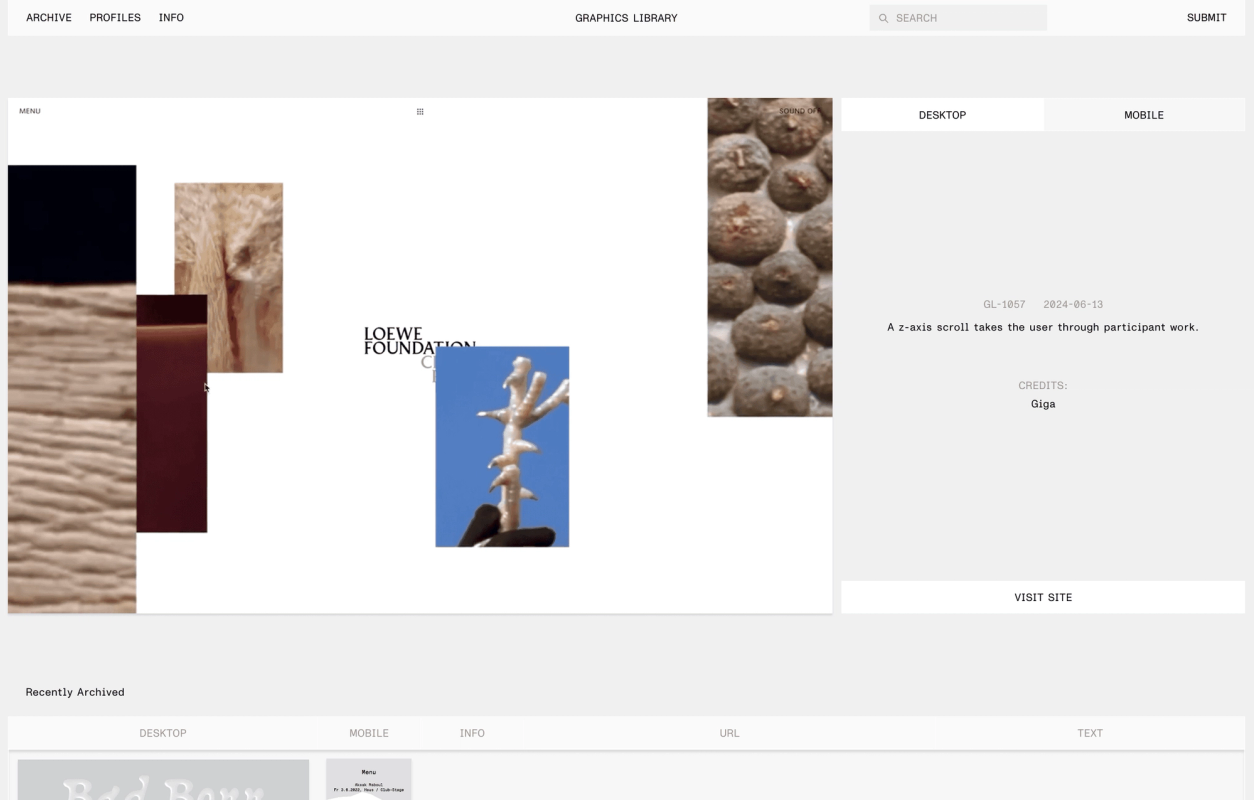1254x800 pixels.
Task: Open the Red Berry desktop thumbnail
Action: [x=163, y=780]
